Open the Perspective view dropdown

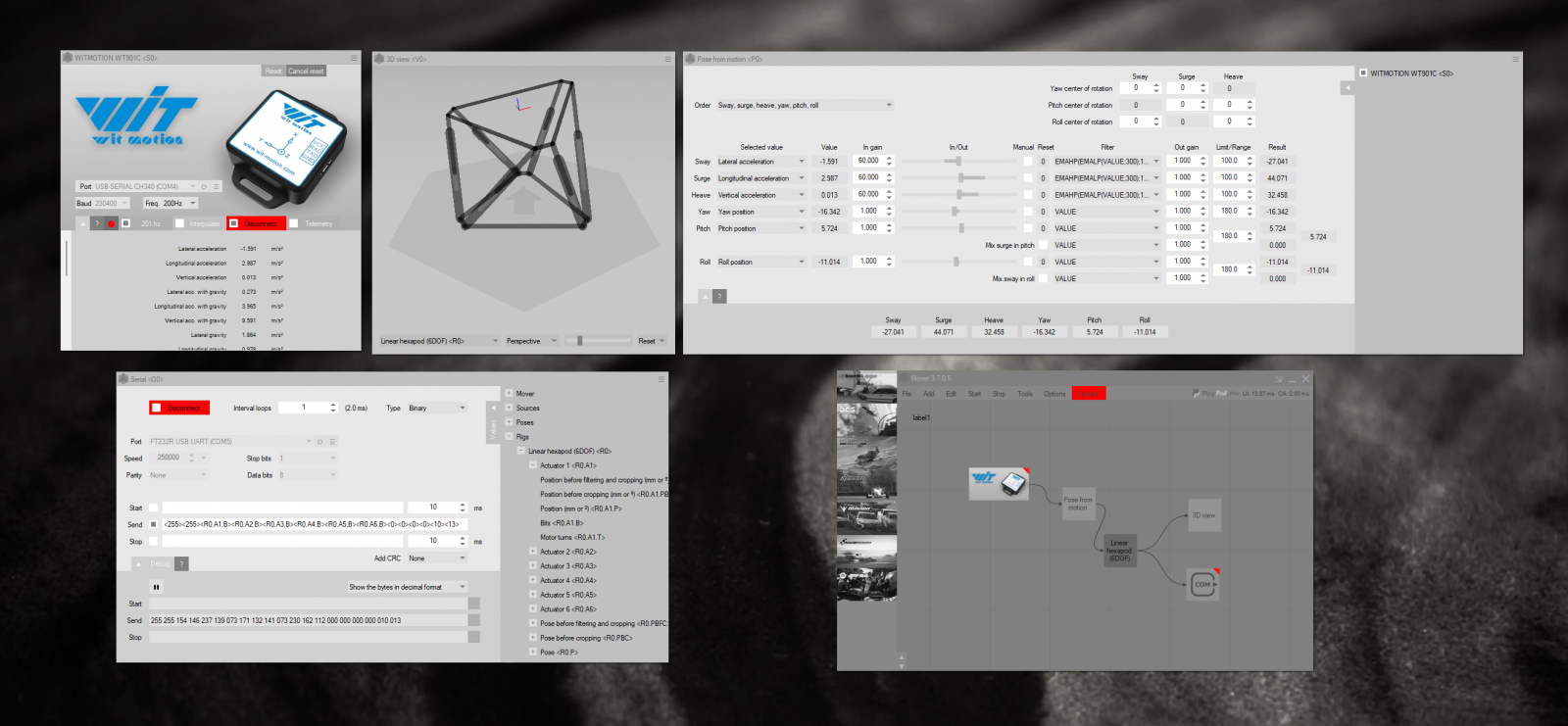pos(531,341)
